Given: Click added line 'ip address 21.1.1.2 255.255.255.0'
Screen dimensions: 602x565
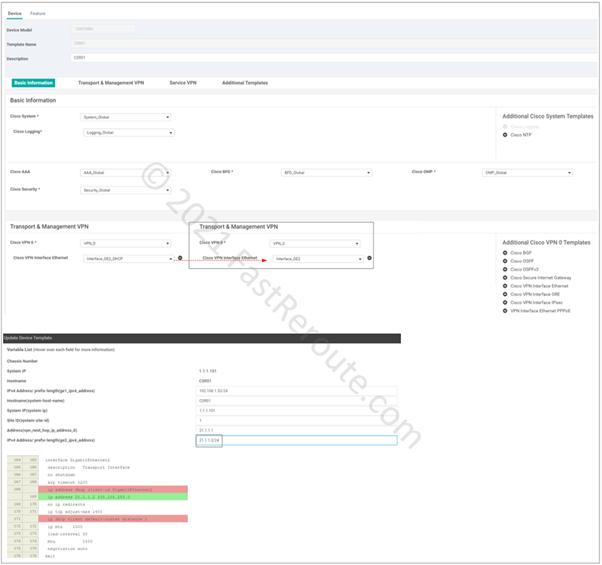Looking at the screenshot, I should click(113, 497).
